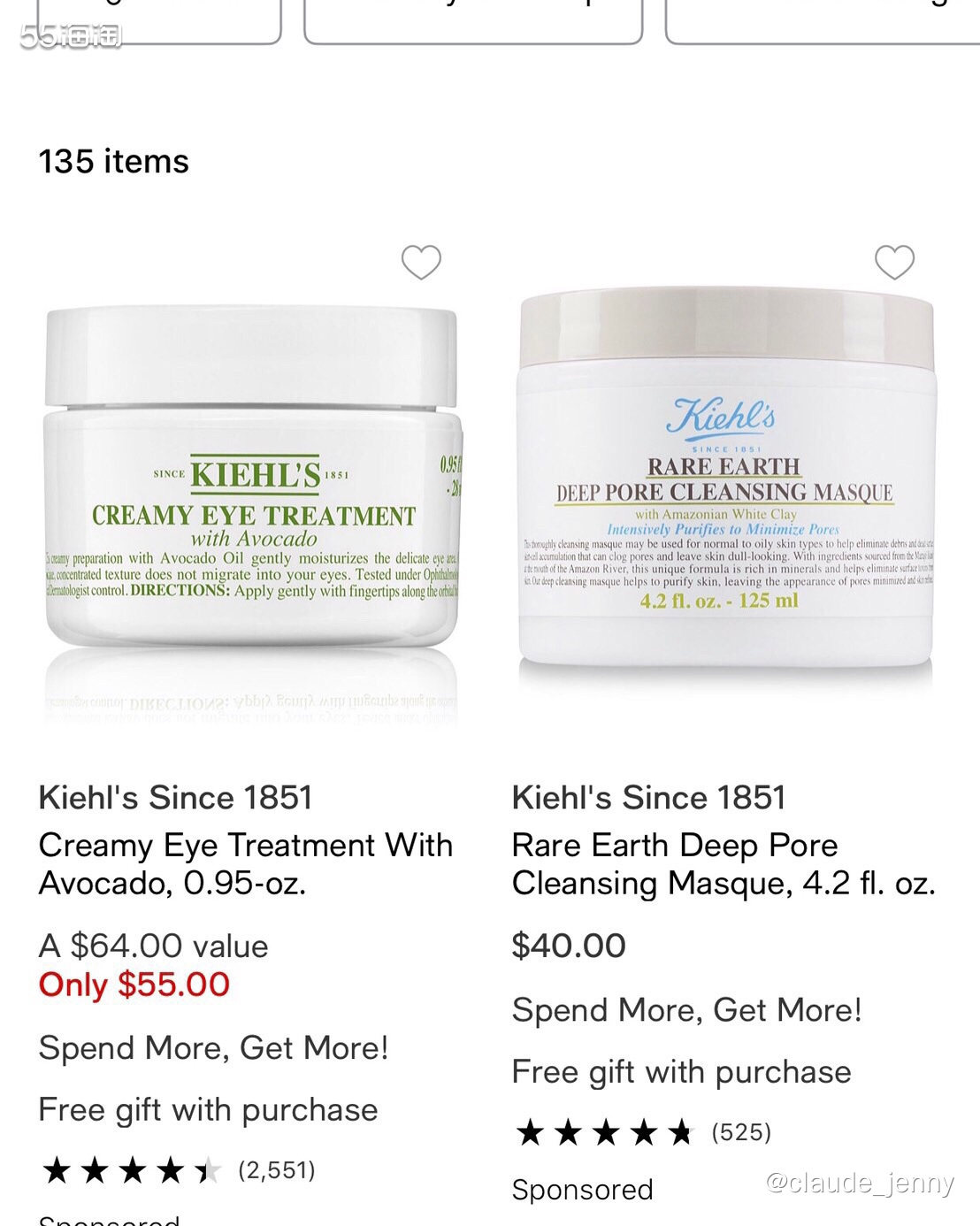
Task: Open Creamy Eye Treatment With Avocado title link
Action: tap(246, 864)
